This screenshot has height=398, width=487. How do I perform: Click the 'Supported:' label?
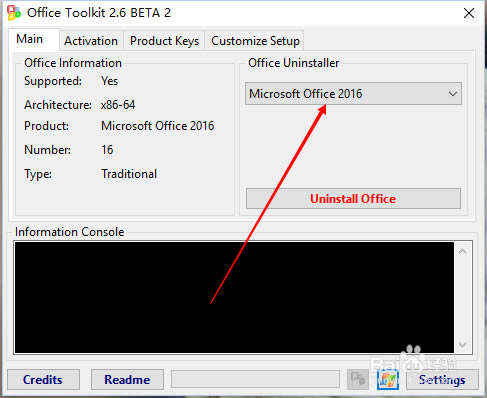click(53, 81)
